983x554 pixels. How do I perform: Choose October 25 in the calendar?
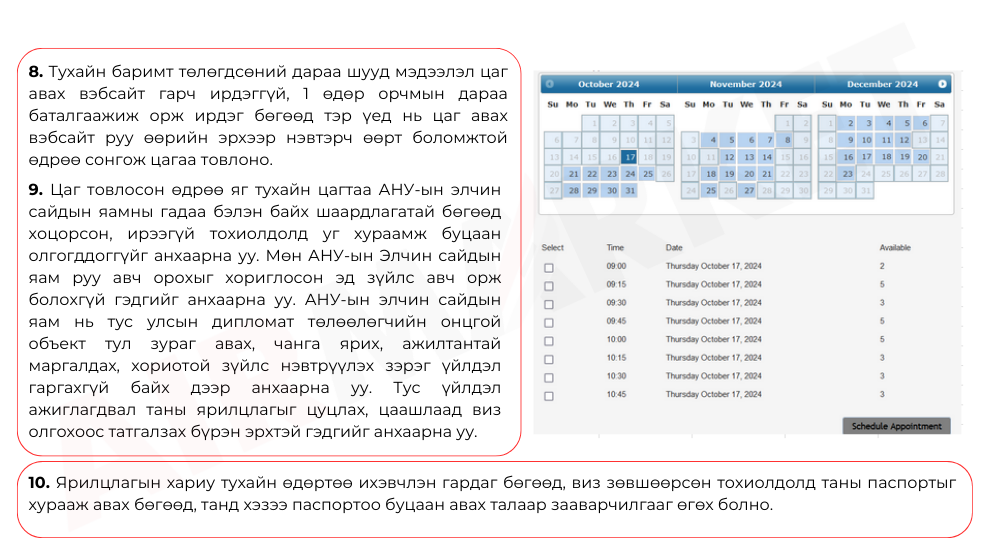coord(647,174)
